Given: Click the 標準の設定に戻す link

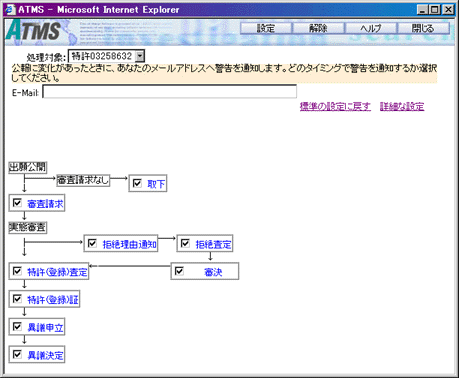Looking at the screenshot, I should [335, 106].
